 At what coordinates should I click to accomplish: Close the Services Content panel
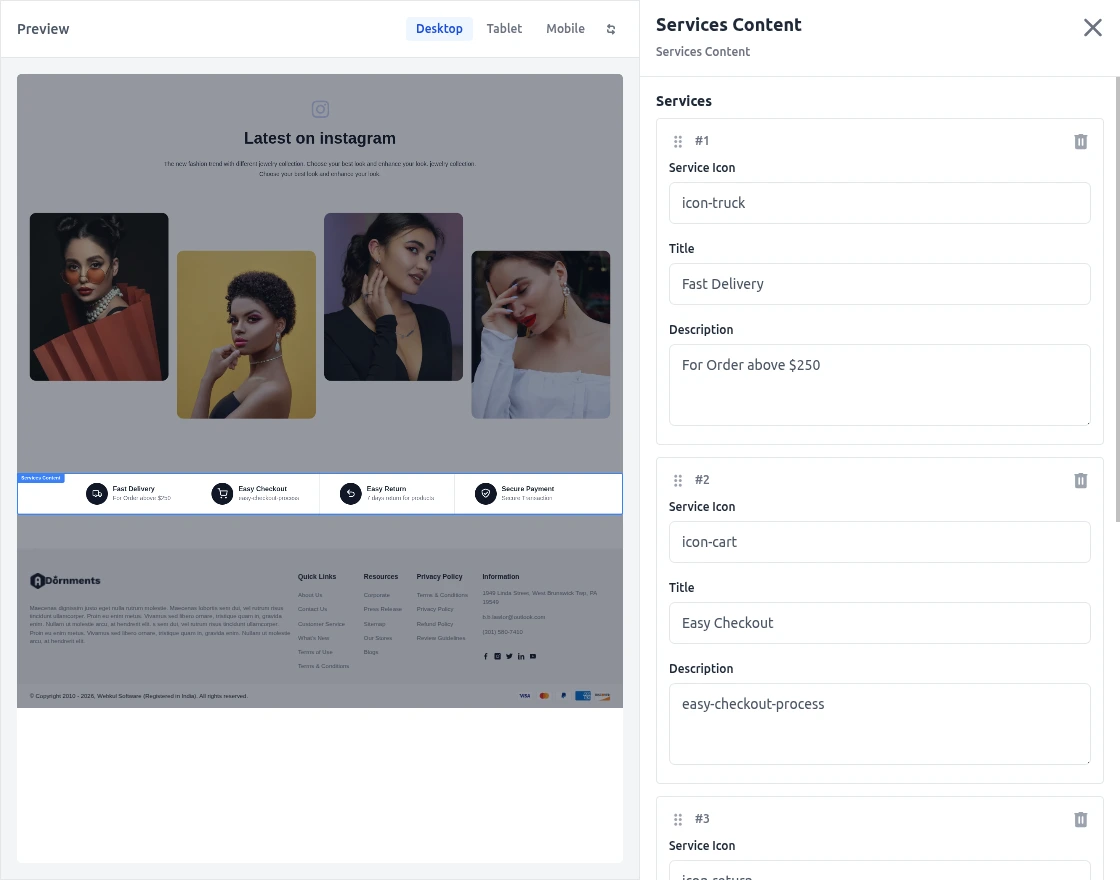pyautogui.click(x=1092, y=28)
